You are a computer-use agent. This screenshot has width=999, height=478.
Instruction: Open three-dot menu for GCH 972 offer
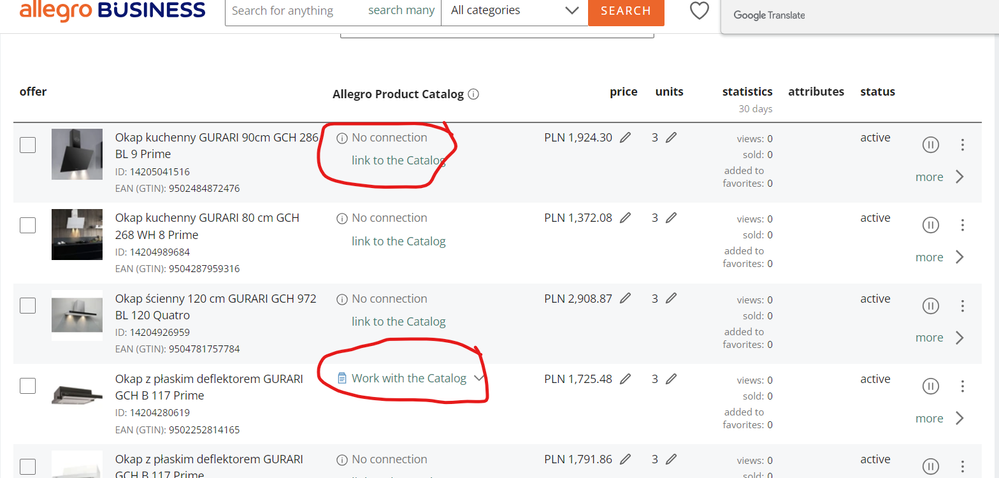pos(962,306)
